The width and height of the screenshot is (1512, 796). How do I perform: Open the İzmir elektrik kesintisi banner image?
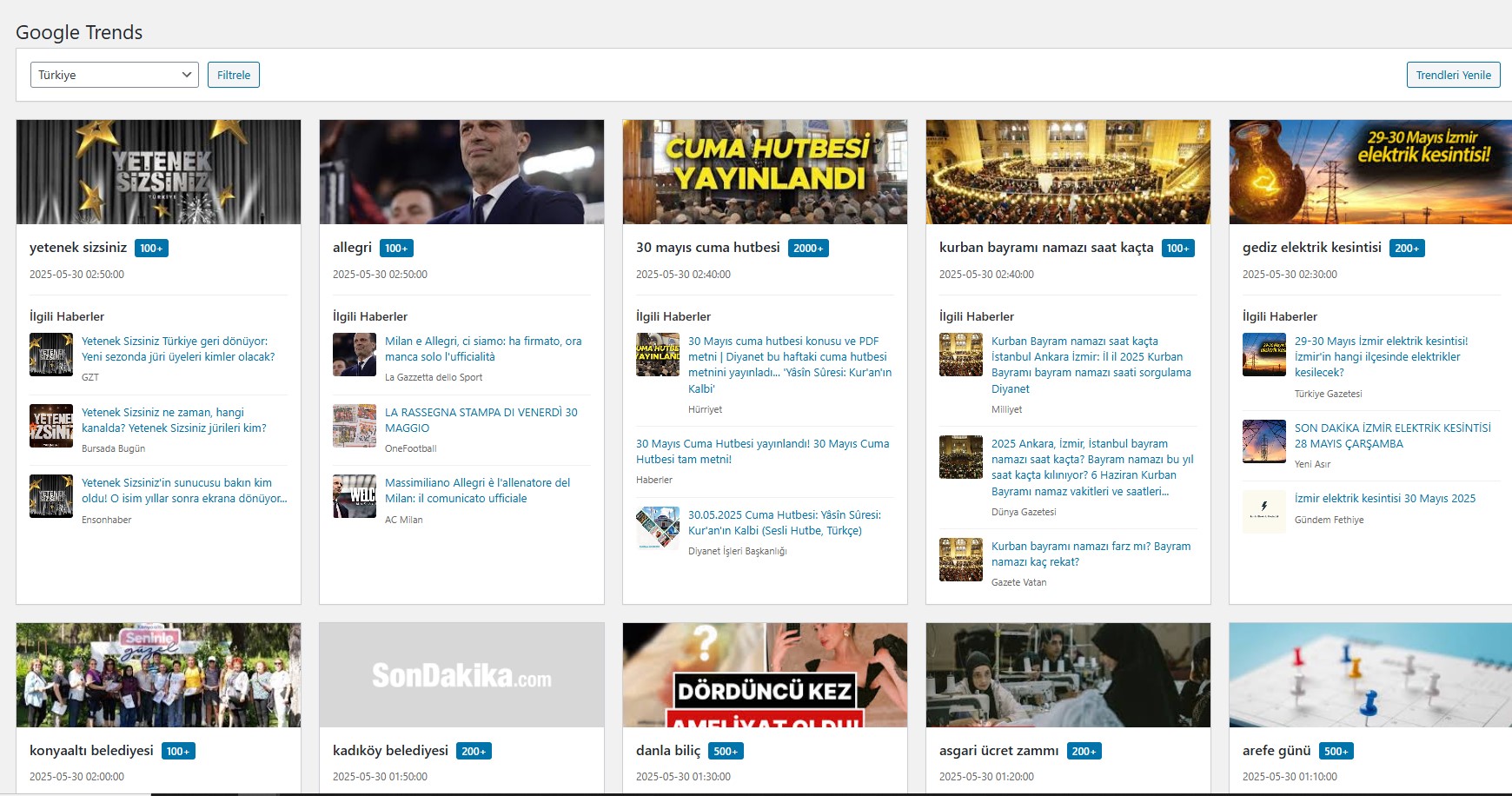click(x=1370, y=172)
